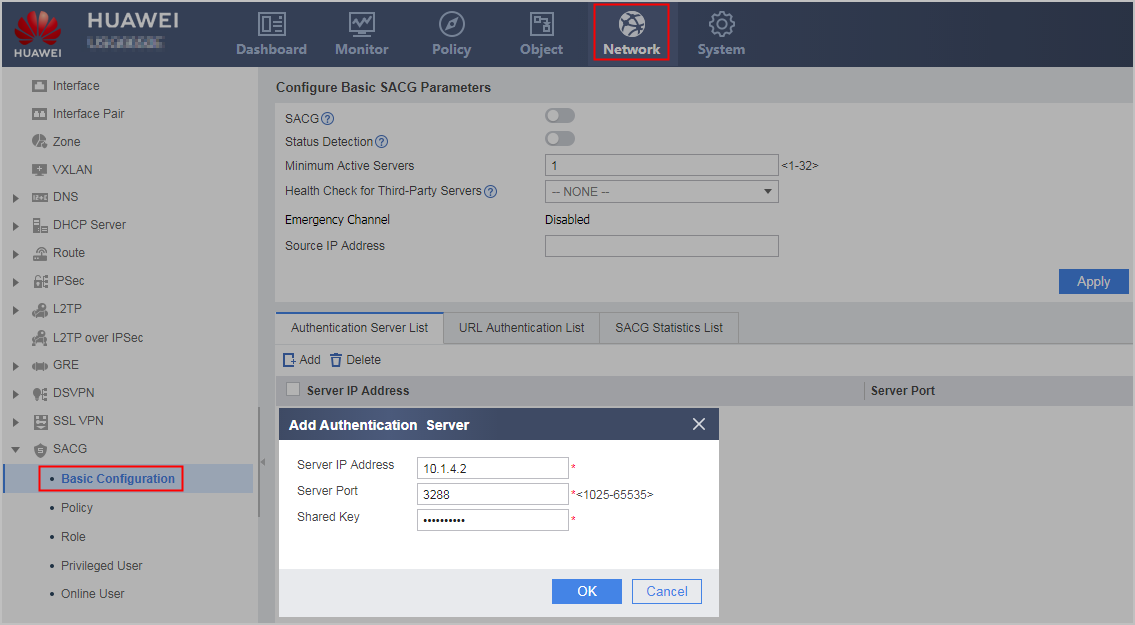This screenshot has width=1135, height=625.
Task: Open the Object icon in top navigation
Action: click(541, 25)
